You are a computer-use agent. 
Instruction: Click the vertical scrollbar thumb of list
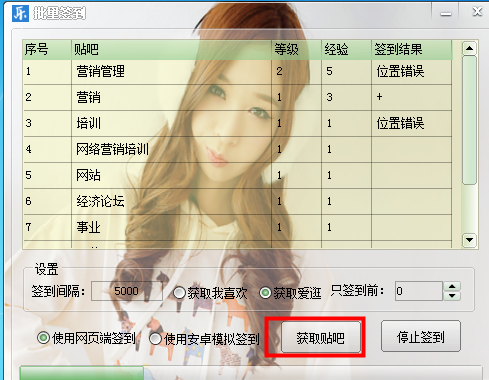[x=469, y=120]
